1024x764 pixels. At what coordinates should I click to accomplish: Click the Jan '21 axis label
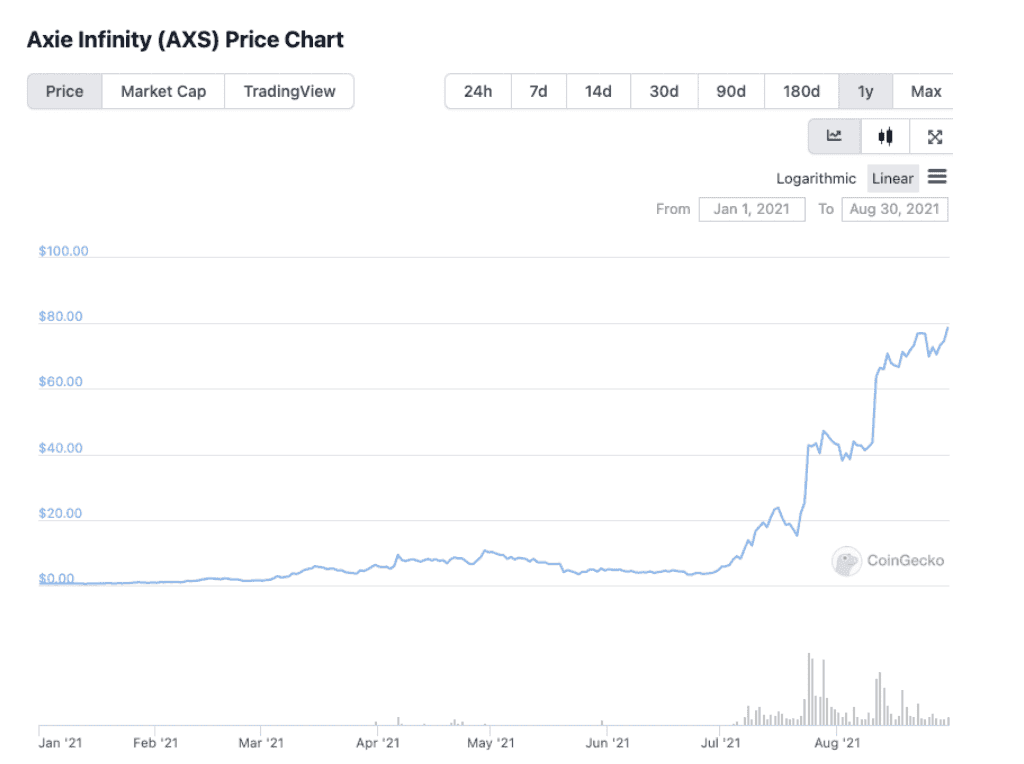pos(60,742)
